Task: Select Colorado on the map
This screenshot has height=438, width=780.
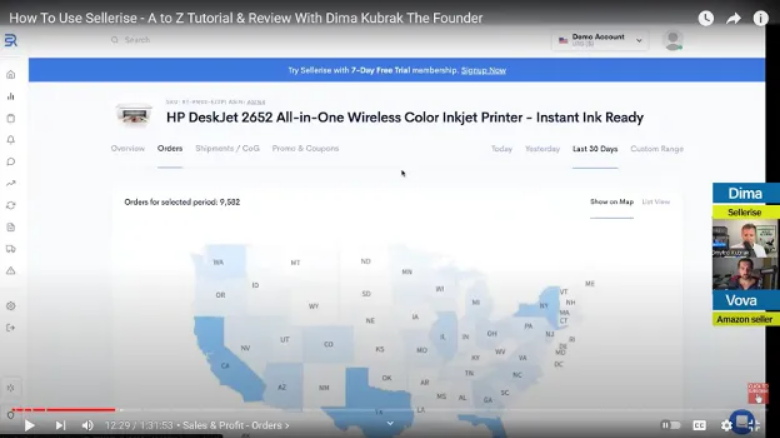Action: [x=328, y=344]
